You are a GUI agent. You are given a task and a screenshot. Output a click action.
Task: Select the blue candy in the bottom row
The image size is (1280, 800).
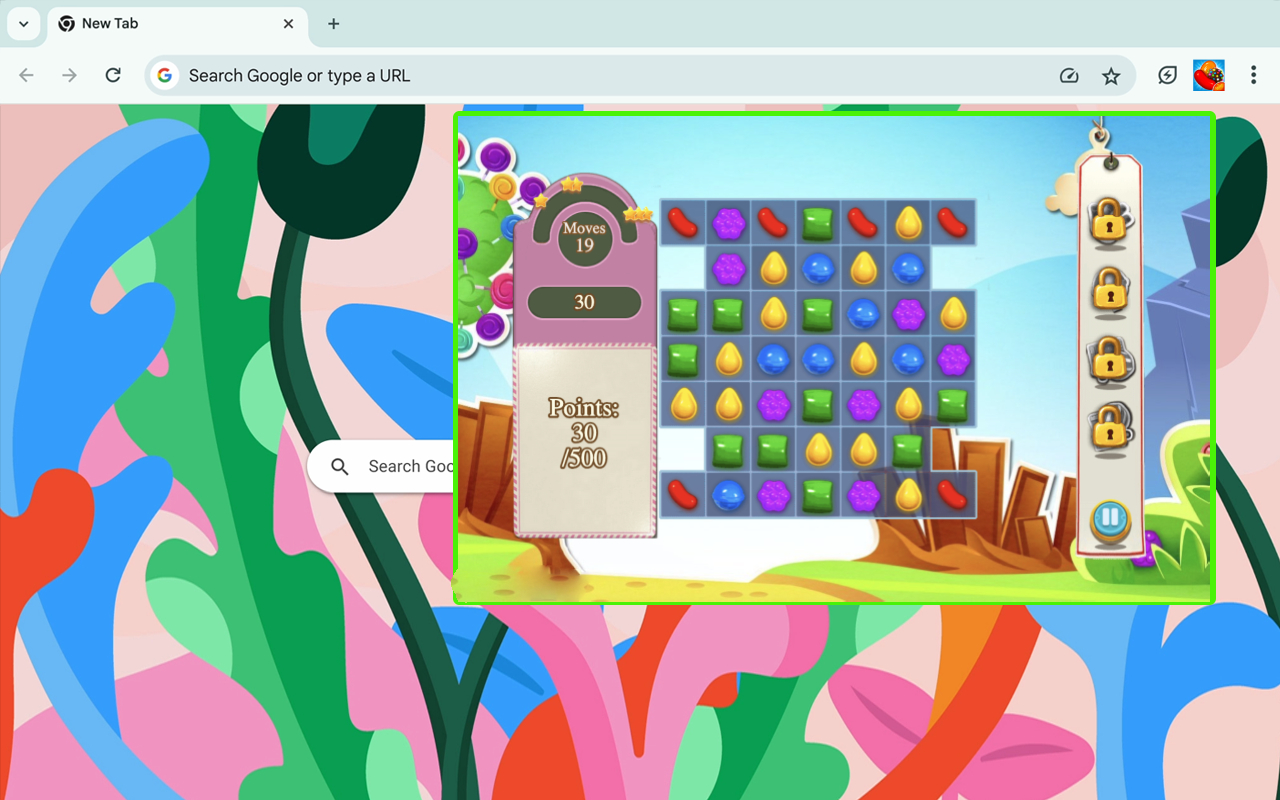[x=729, y=494]
